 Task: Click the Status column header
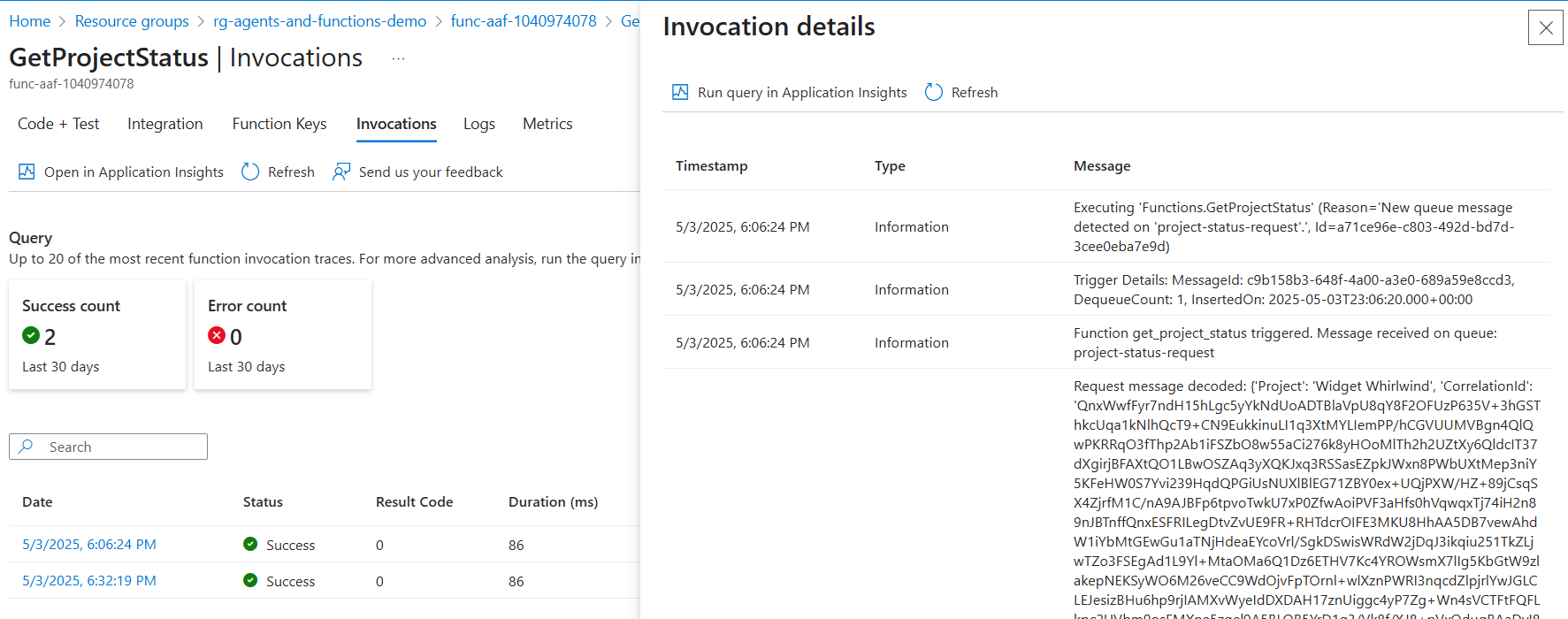pos(263,501)
